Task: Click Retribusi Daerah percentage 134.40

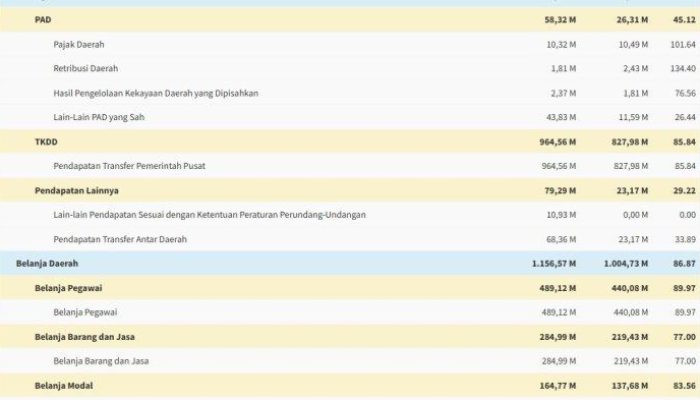Action: coord(683,68)
